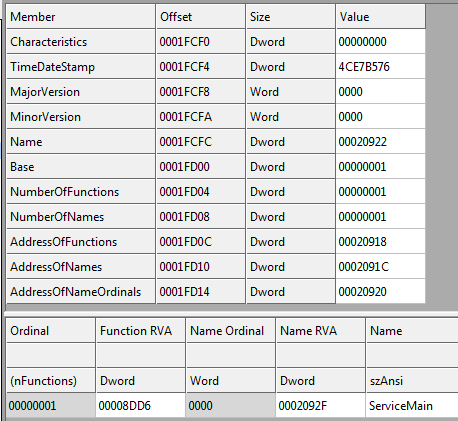Select the MinorVersion member cell
The height and width of the screenshot is (421, 458).
[81, 117]
